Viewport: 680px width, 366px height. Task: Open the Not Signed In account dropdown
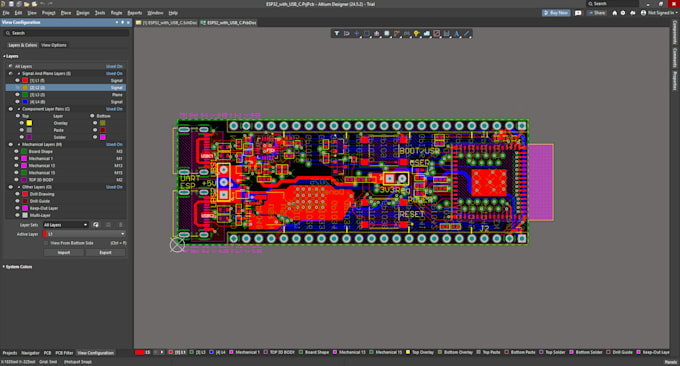pyautogui.click(x=658, y=13)
